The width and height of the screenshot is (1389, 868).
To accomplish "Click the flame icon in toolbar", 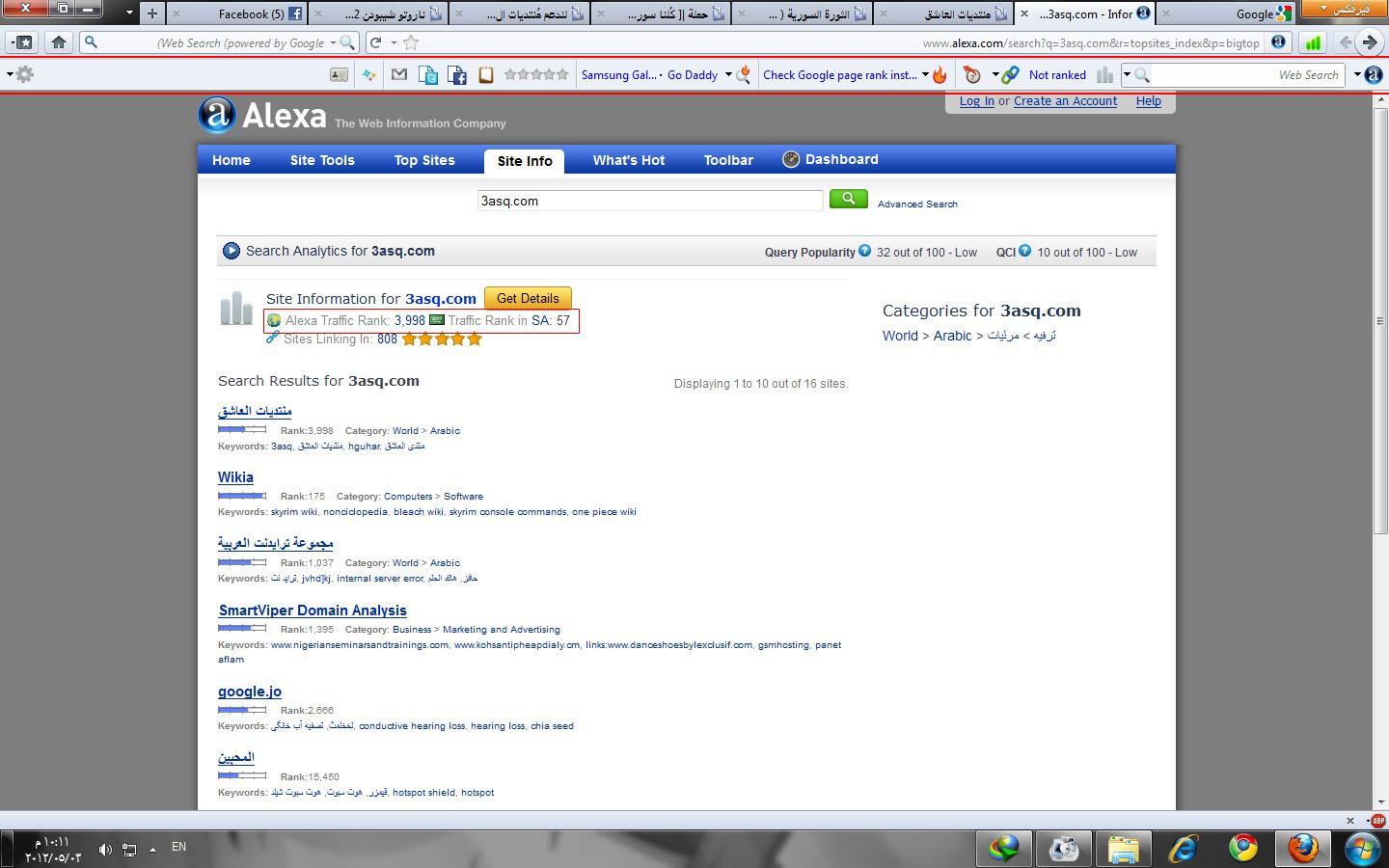I will (x=940, y=74).
